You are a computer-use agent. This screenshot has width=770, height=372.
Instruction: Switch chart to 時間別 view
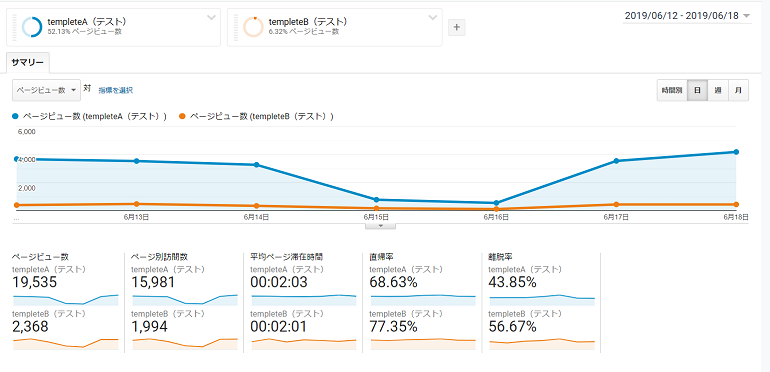click(x=672, y=90)
